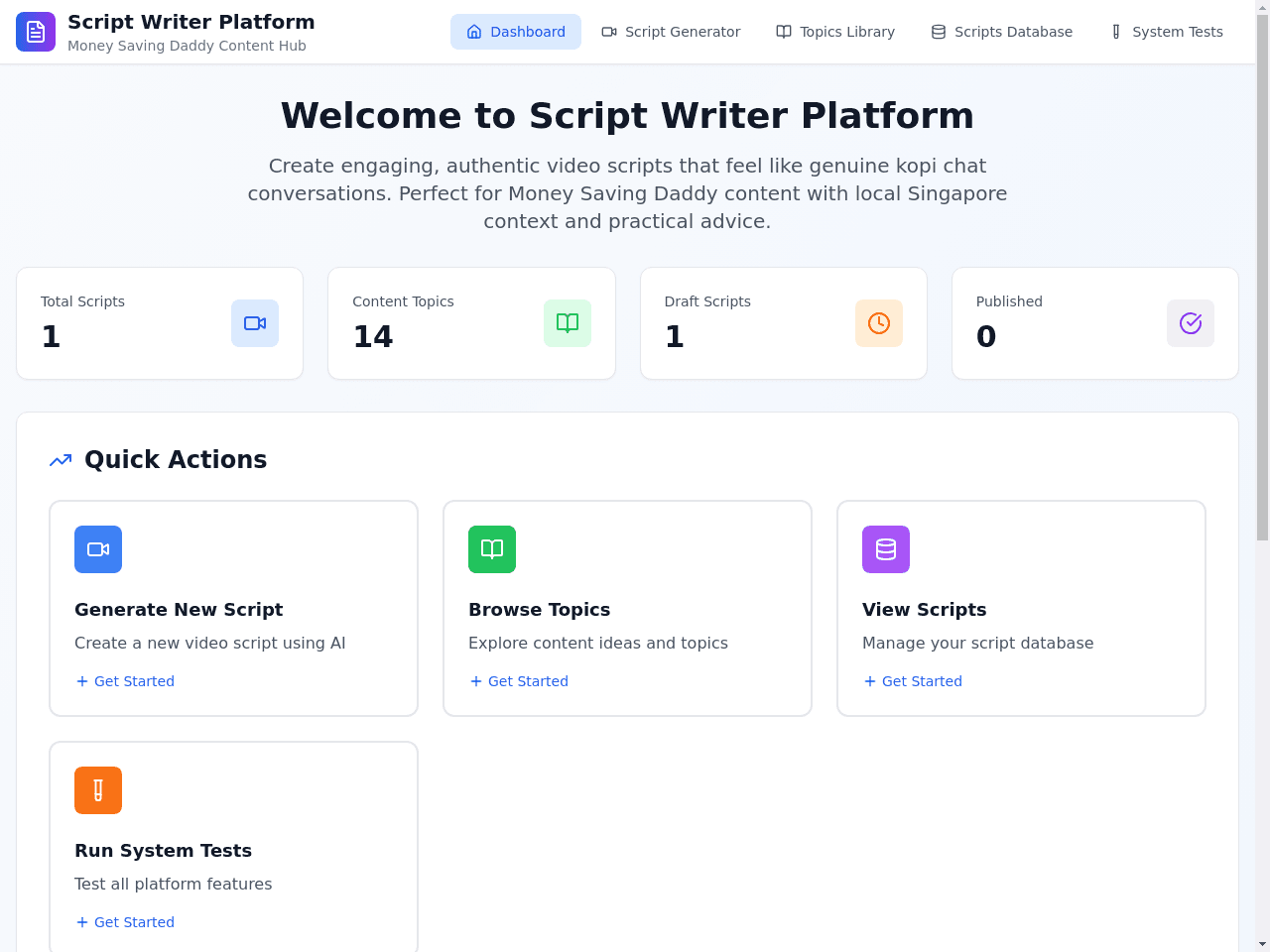Open the Topics Library tab

[x=835, y=32]
